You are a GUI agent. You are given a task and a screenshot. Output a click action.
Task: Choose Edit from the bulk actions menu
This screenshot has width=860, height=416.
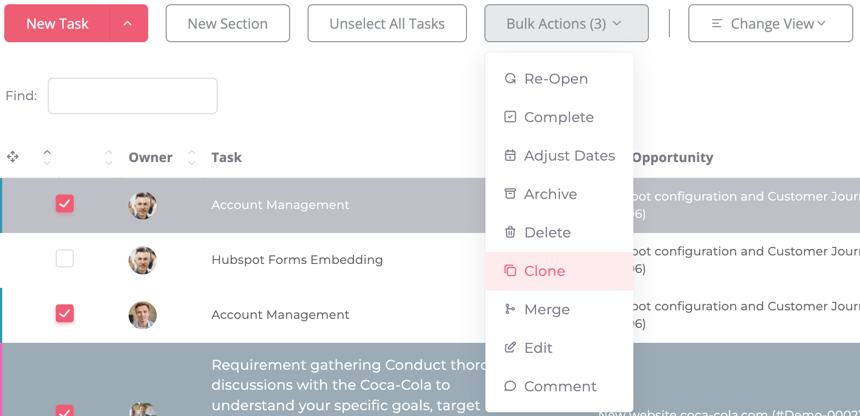538,348
